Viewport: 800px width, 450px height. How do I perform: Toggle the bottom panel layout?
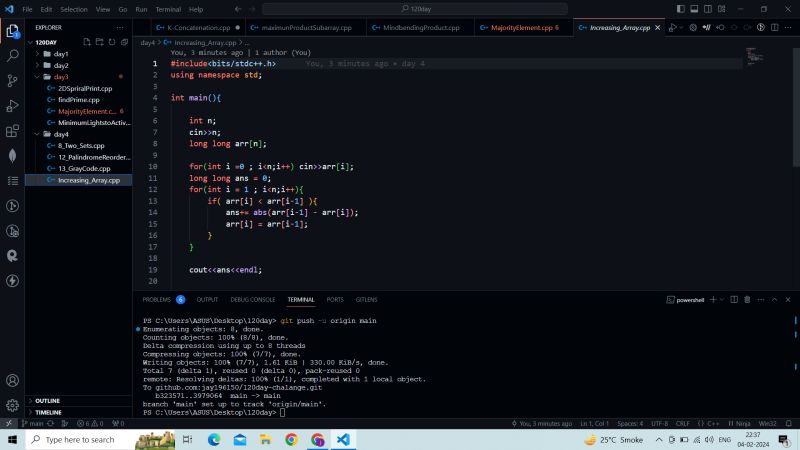point(694,9)
